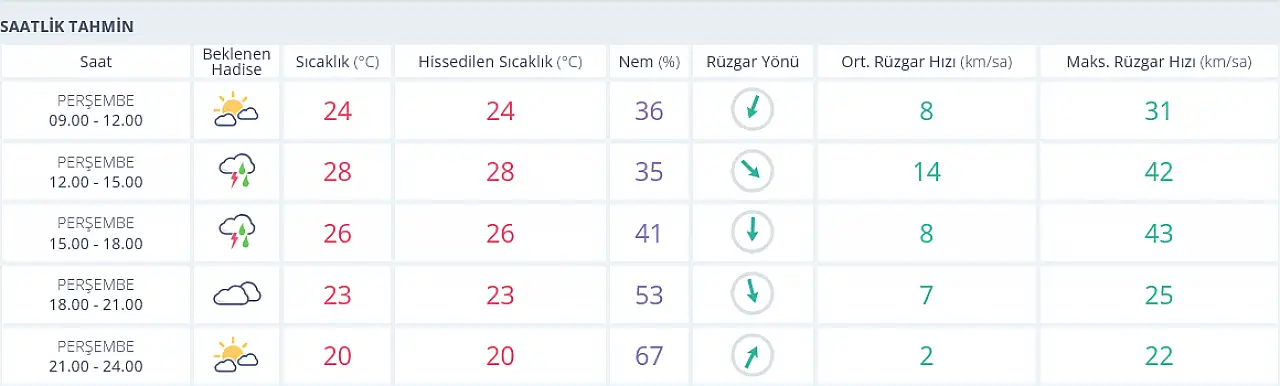This screenshot has width=1280, height=386.
Task: Click the thunderstorm icon for 15.00 - 18.00
Action: (237, 232)
